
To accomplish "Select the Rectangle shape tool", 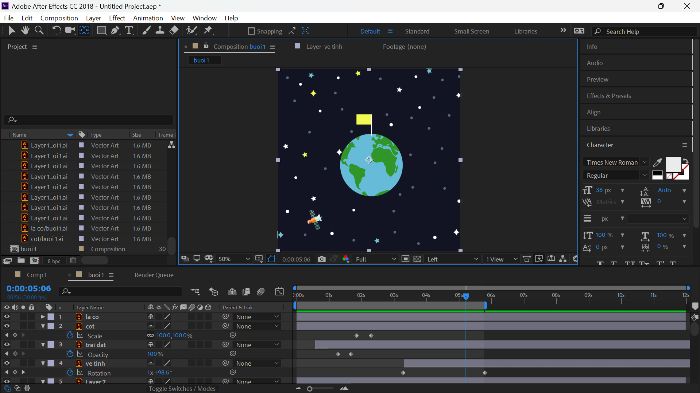I will pyautogui.click(x=101, y=30).
